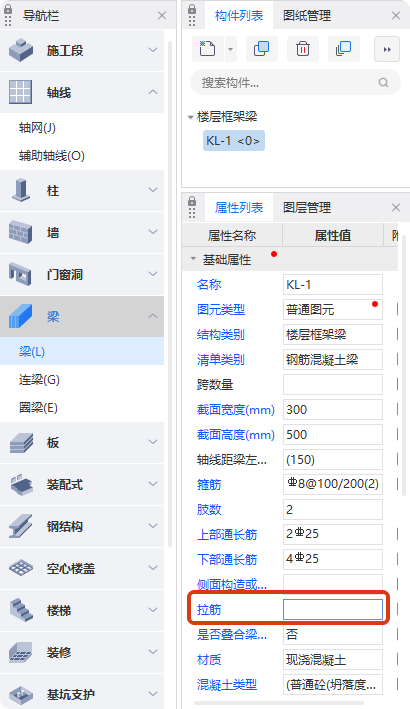410x709 pixels.
Task: Click the 箍筋 value field
Action: 333,484
